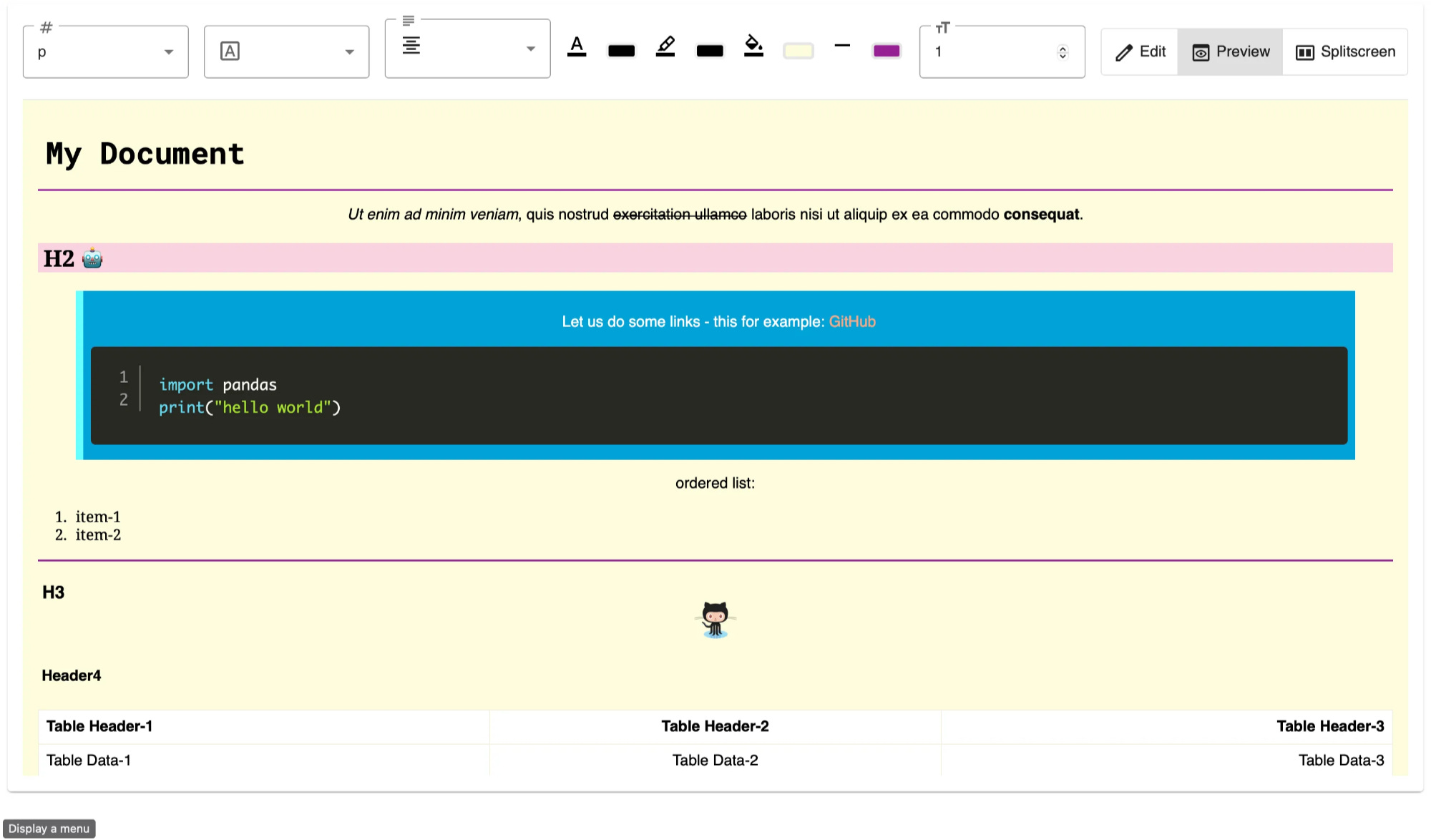Follow the GitHub link in the blue box
The height and width of the screenshot is (840, 1431).
[853, 322]
